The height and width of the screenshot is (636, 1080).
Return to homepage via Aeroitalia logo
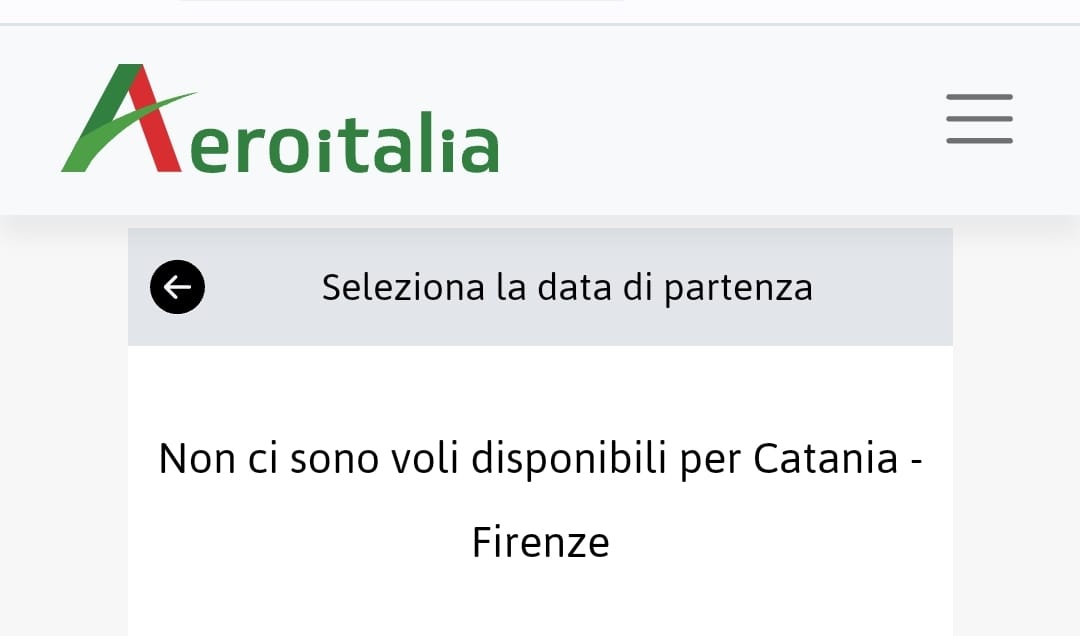tap(280, 120)
